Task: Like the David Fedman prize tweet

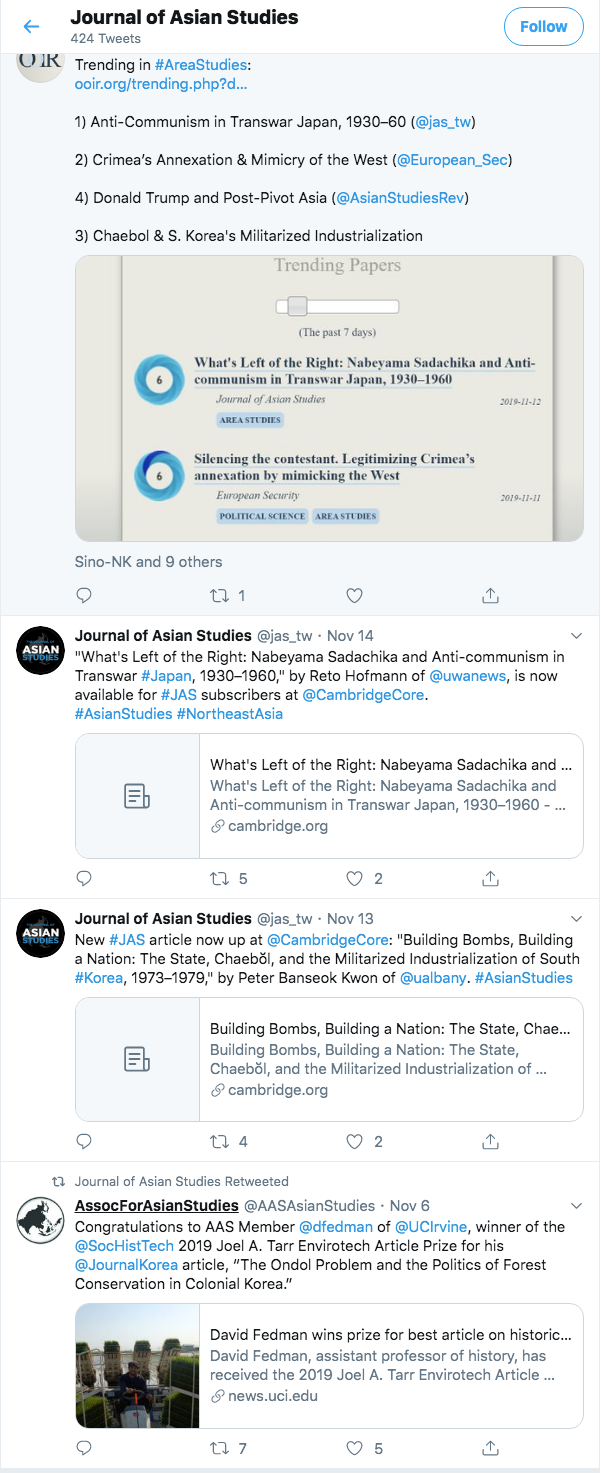Action: coord(354,1448)
